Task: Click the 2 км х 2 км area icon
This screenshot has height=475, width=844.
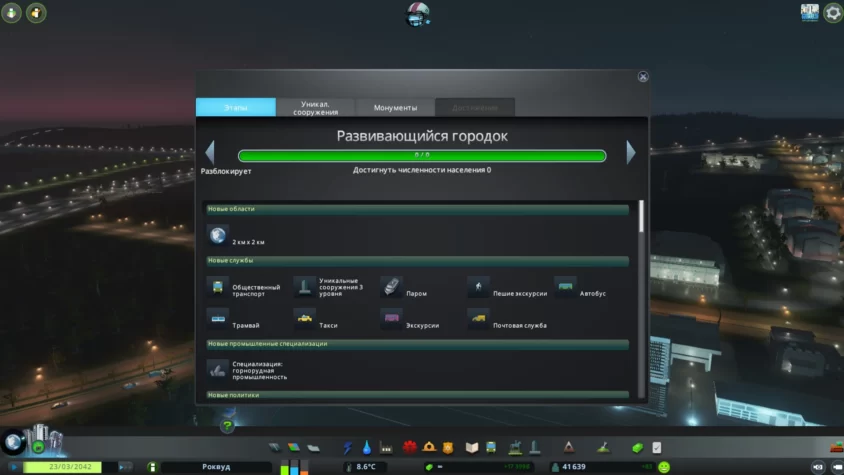Action: coord(217,235)
